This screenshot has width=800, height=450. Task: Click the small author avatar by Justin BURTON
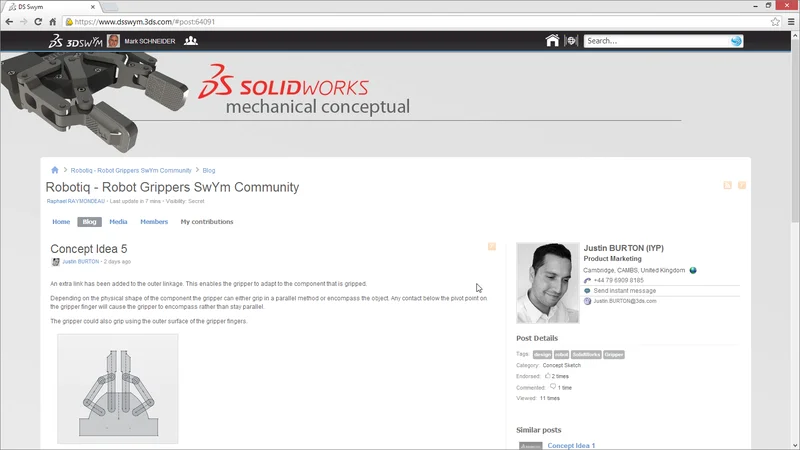click(x=56, y=262)
